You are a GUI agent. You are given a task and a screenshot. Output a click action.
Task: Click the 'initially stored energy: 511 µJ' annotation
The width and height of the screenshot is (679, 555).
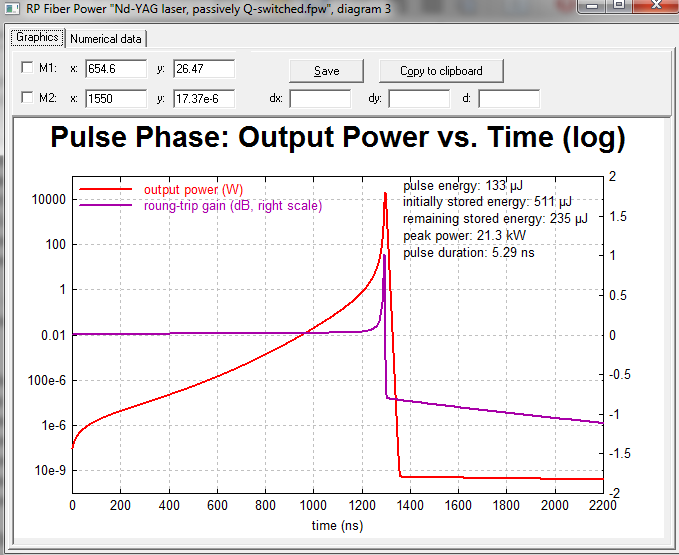[x=487, y=202]
